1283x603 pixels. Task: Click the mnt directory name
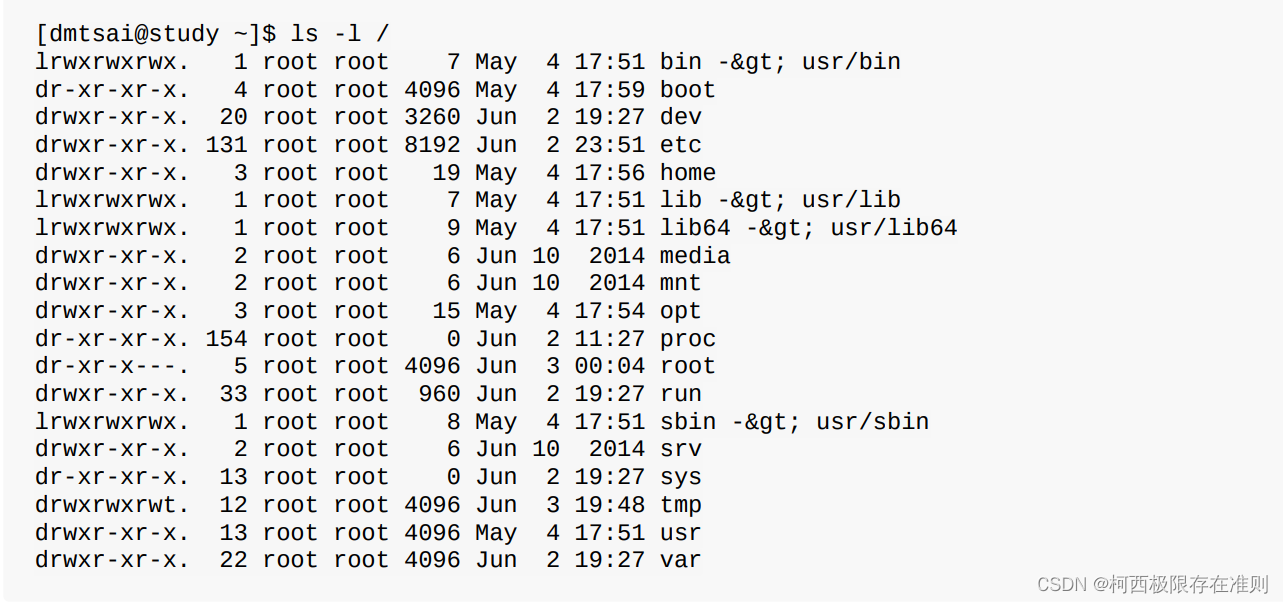tap(680, 283)
